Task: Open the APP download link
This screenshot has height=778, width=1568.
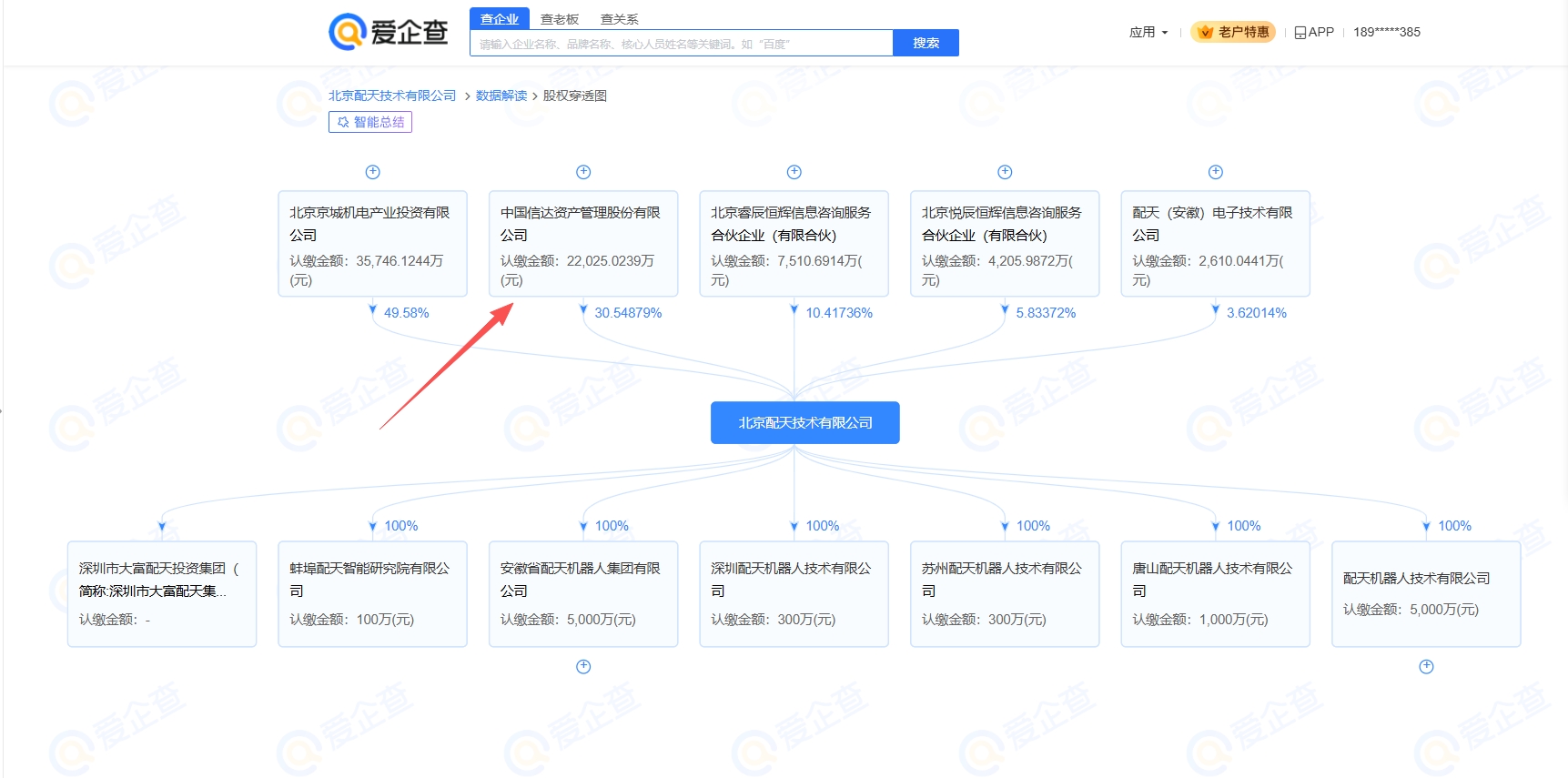Action: 1314,32
